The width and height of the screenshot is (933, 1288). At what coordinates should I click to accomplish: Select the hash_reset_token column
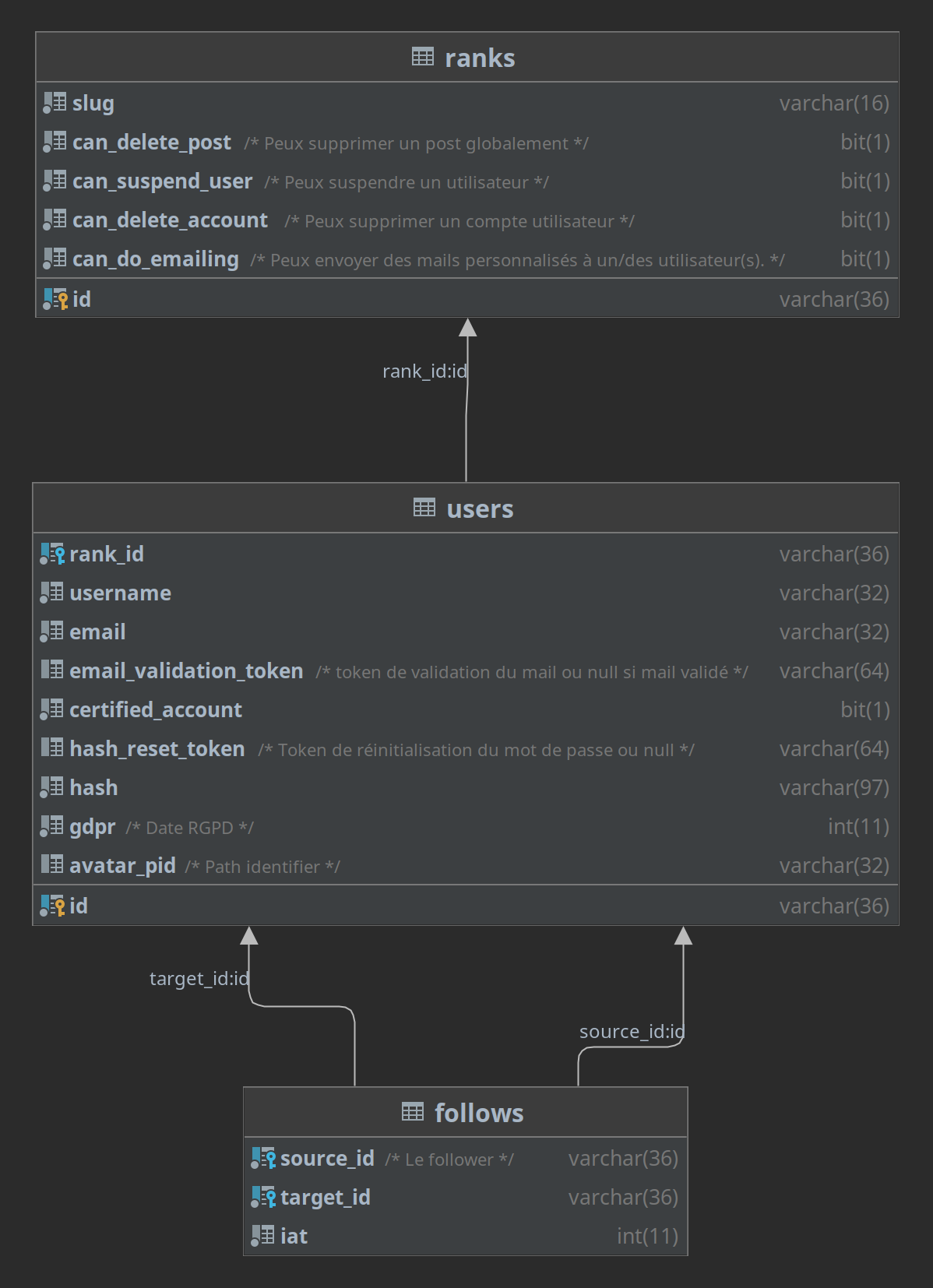[466, 748]
